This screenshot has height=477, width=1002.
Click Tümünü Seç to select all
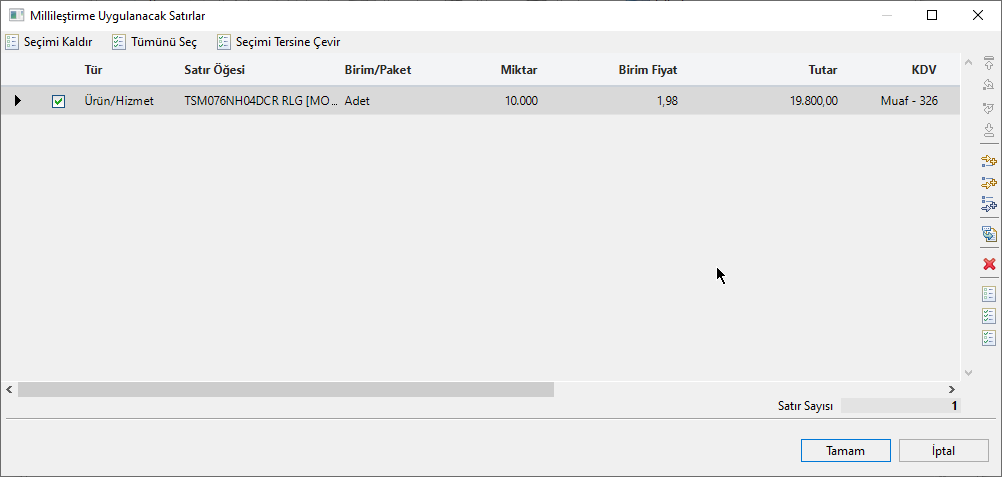click(x=154, y=42)
